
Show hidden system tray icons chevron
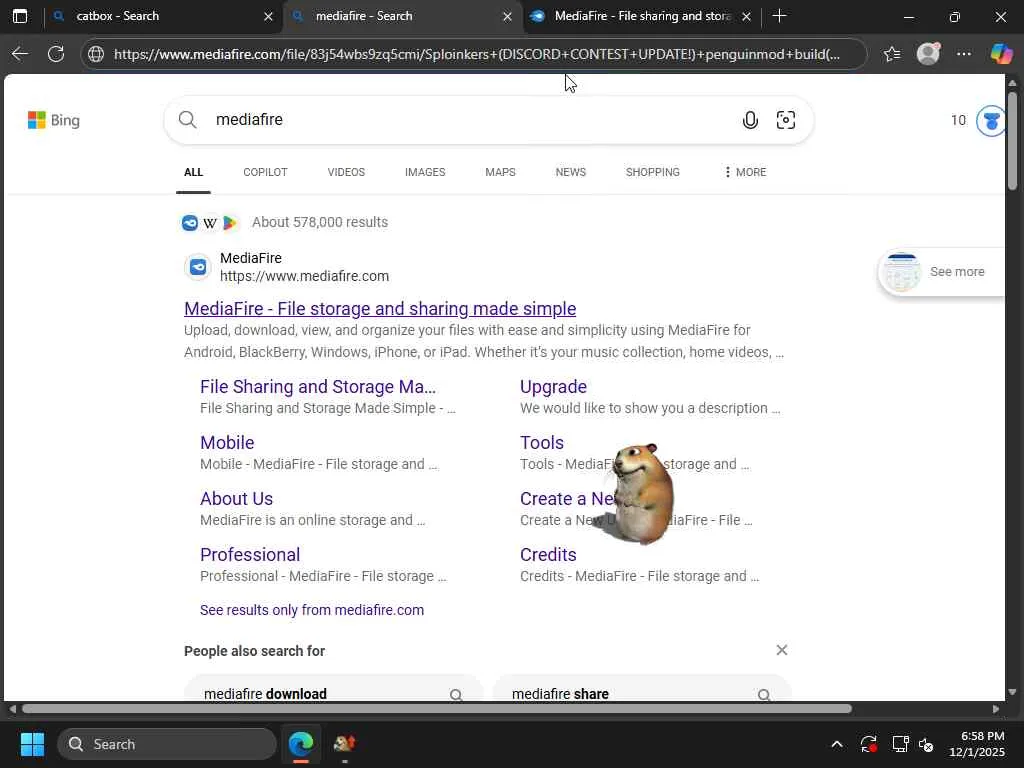(837, 744)
